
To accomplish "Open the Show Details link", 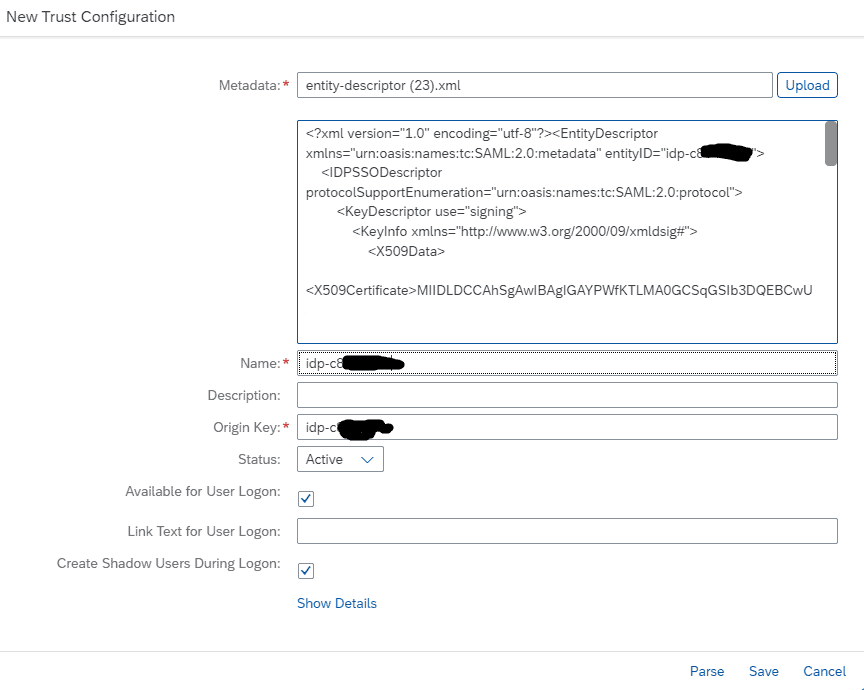I will (x=337, y=603).
